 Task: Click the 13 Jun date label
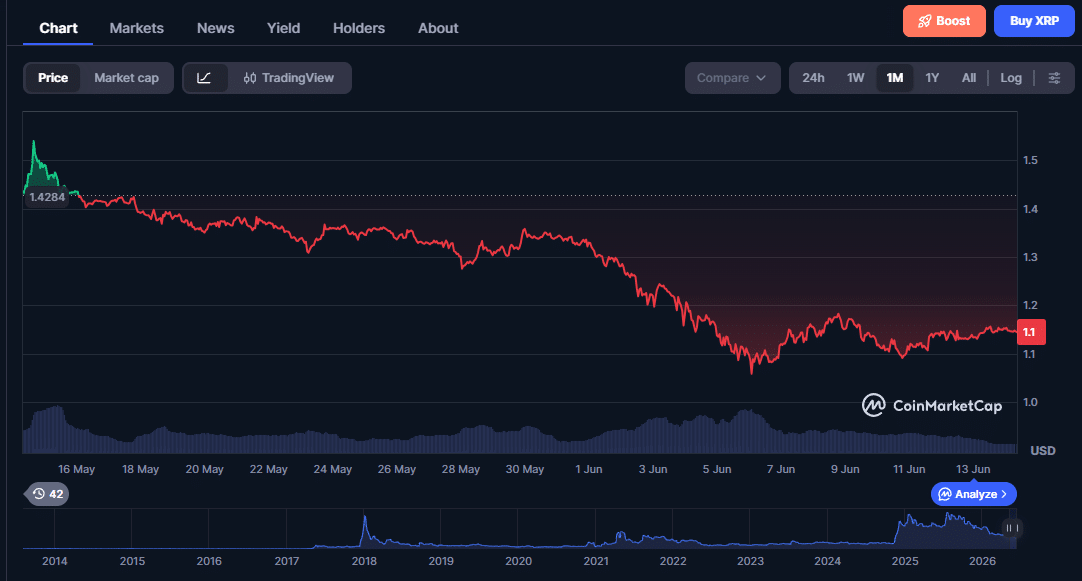[973, 469]
